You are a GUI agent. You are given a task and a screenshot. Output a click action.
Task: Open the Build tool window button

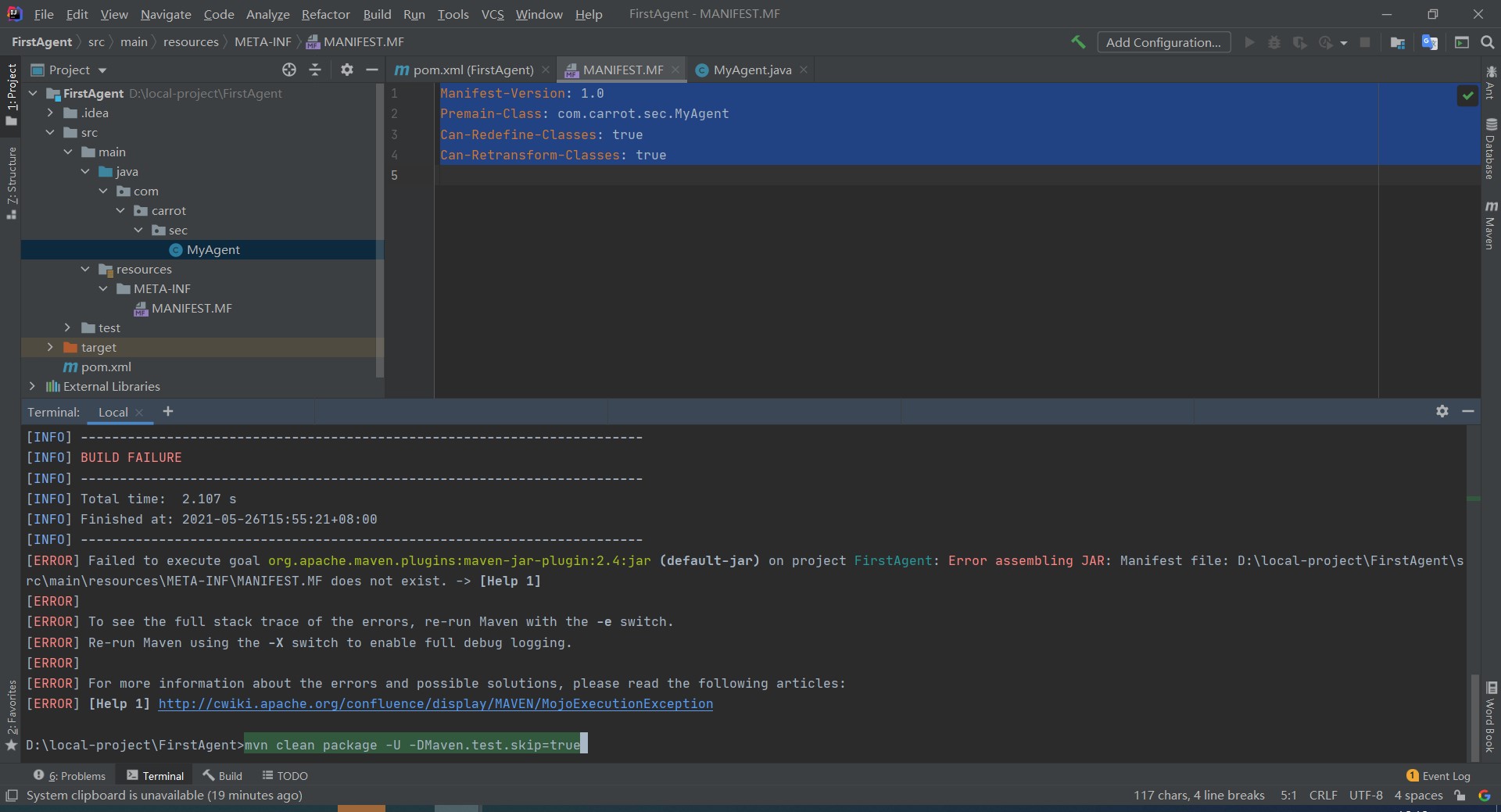223,775
